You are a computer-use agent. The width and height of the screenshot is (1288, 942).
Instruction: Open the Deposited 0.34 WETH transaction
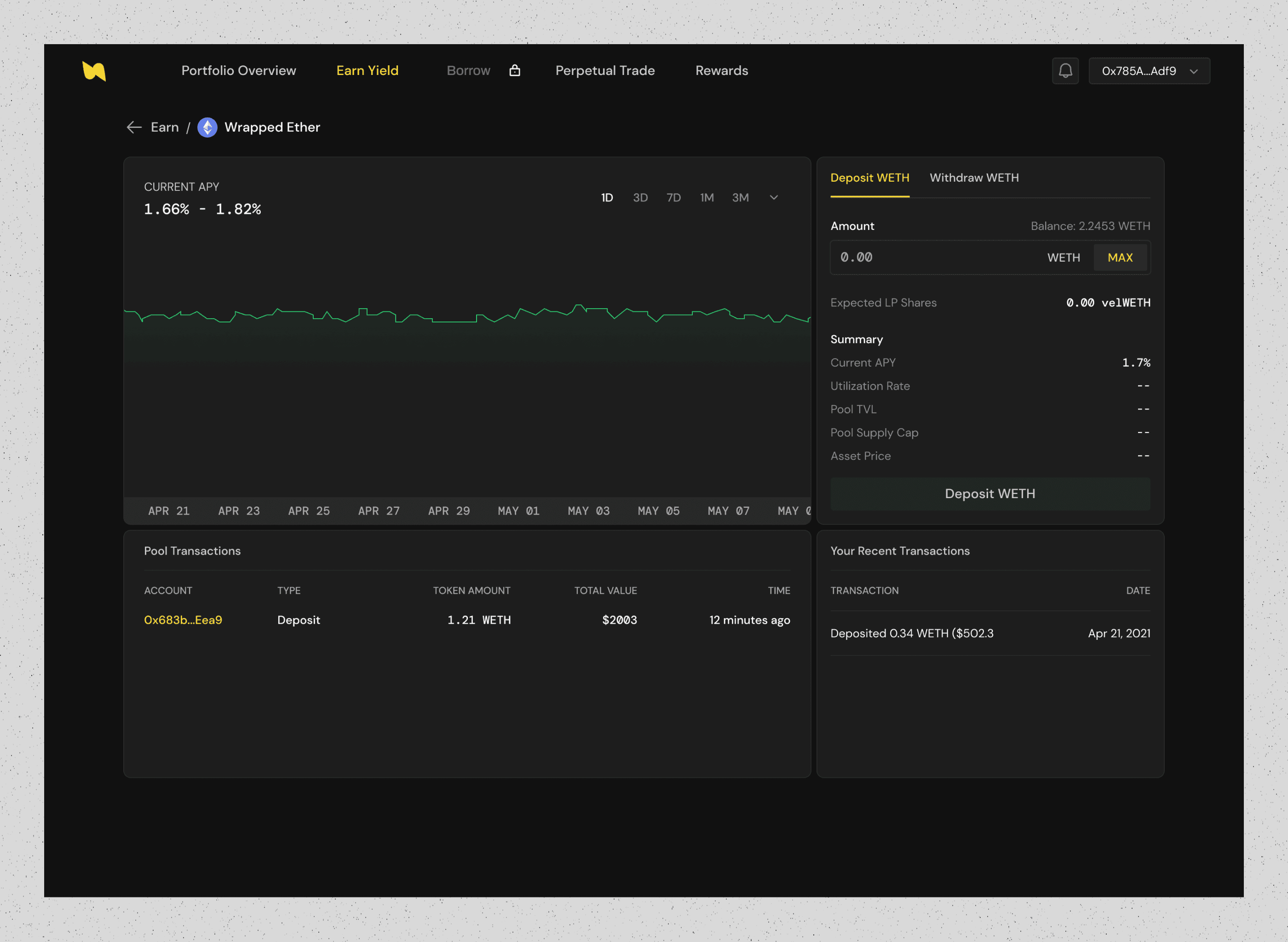[x=911, y=633]
